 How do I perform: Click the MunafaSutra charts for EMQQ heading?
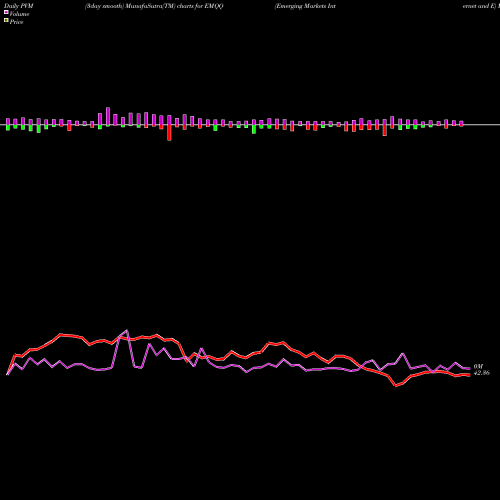click(154, 6)
